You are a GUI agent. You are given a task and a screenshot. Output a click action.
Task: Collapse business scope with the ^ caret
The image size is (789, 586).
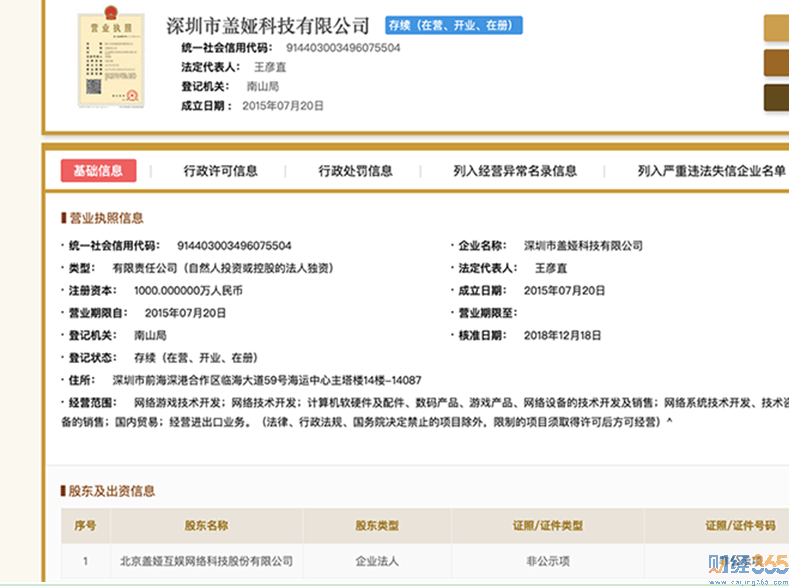670,422
